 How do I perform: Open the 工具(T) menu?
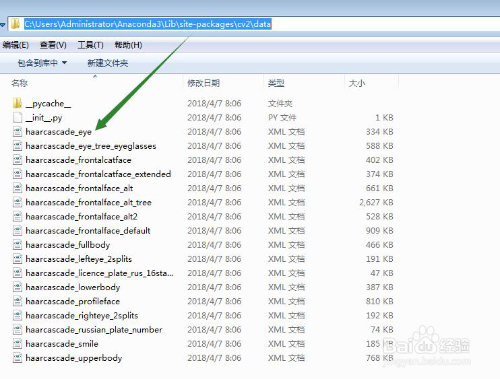tap(90, 45)
